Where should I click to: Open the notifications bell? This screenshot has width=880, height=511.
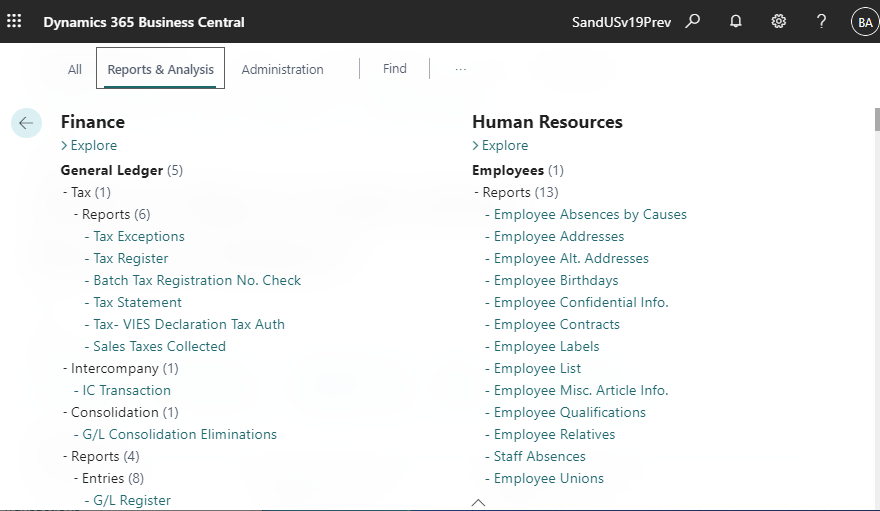tap(736, 21)
